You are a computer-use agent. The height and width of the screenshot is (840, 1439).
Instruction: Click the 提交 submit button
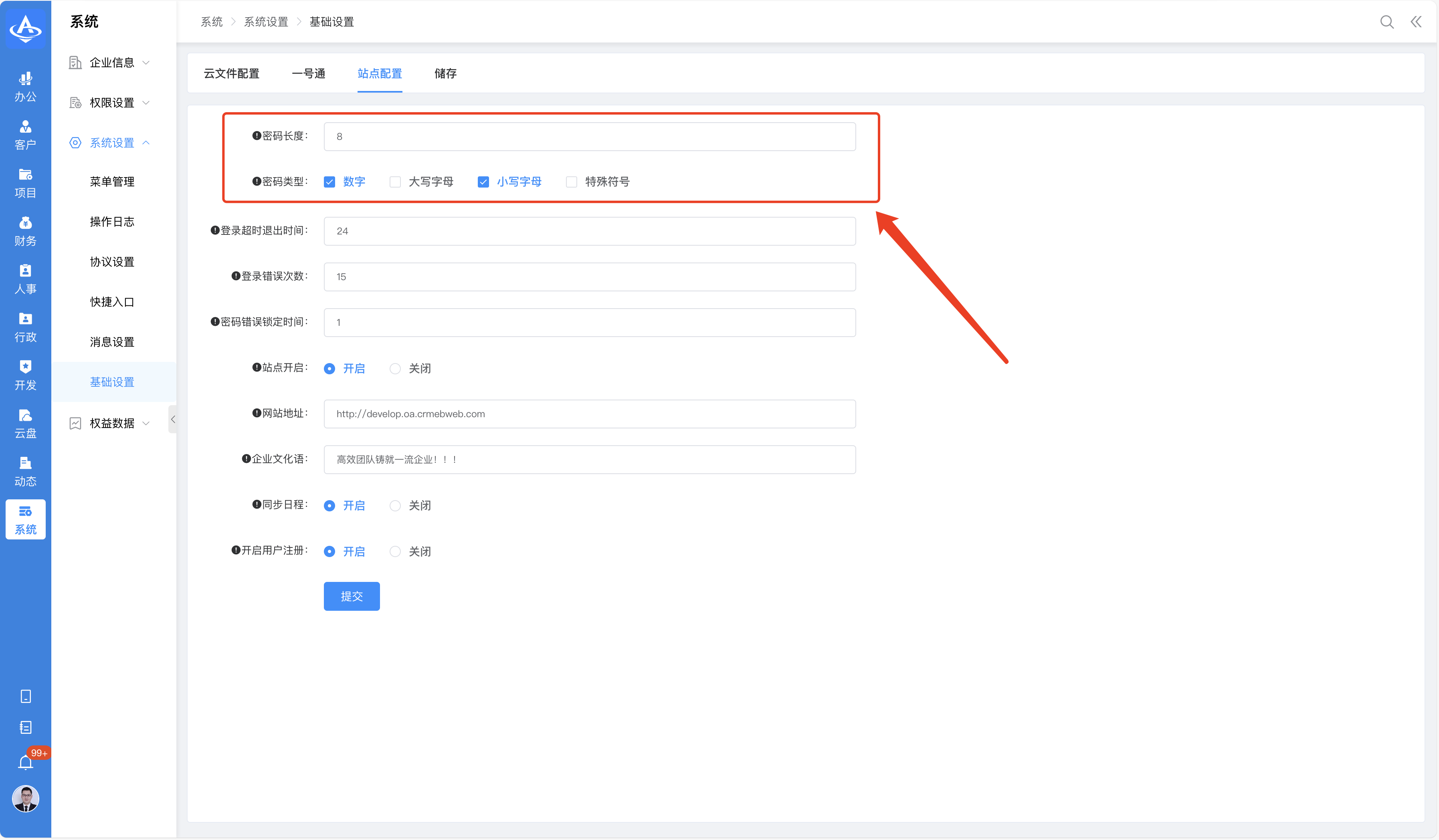(x=351, y=596)
